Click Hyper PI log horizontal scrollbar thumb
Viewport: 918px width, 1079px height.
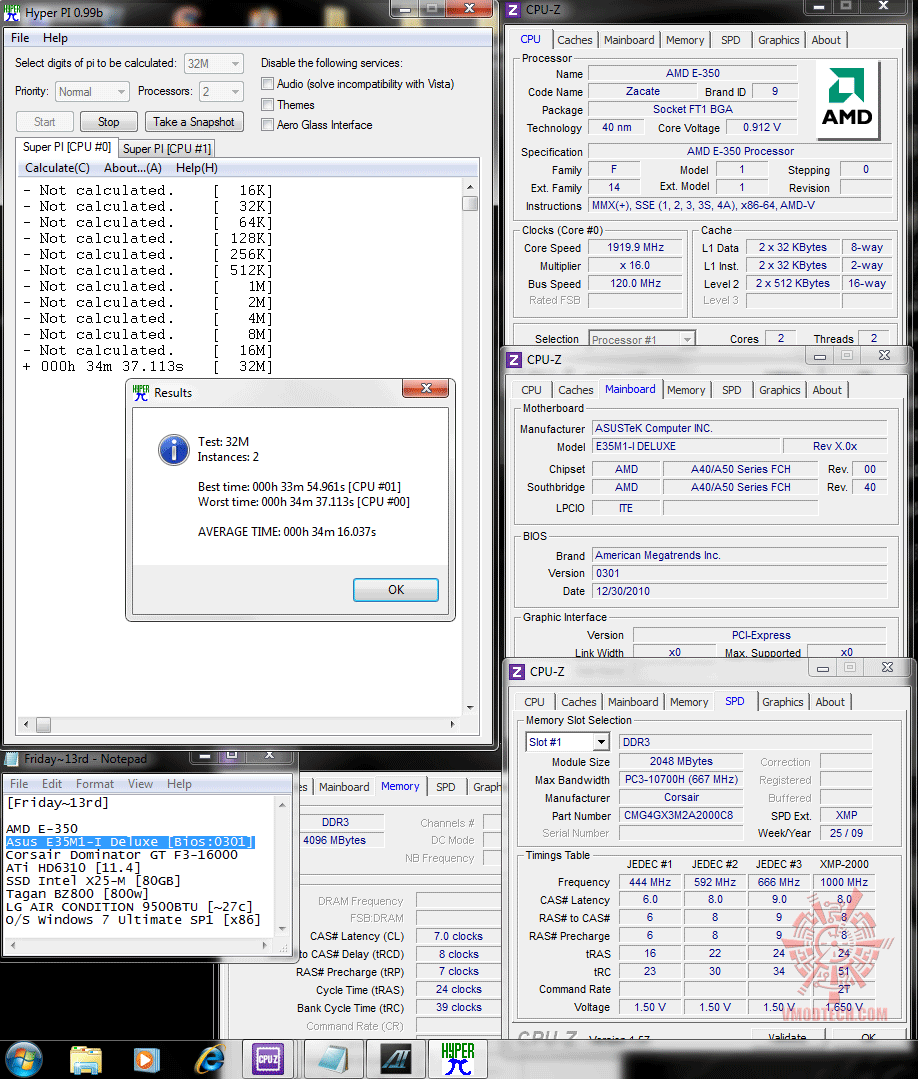click(x=43, y=725)
